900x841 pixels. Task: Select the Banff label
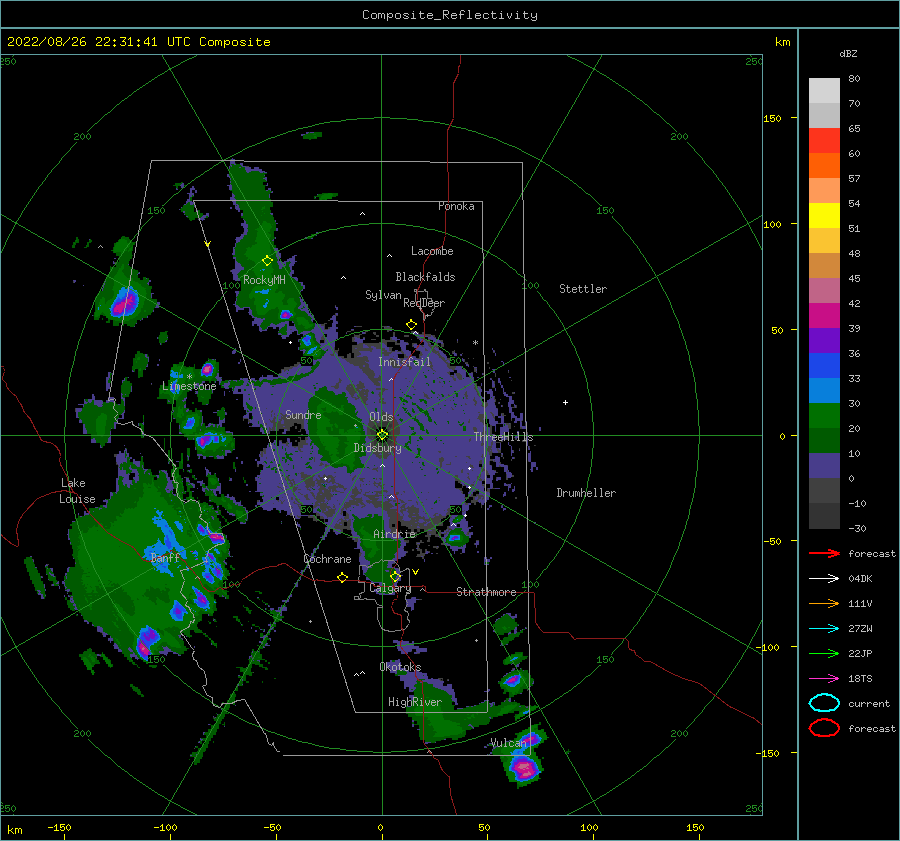point(165,557)
